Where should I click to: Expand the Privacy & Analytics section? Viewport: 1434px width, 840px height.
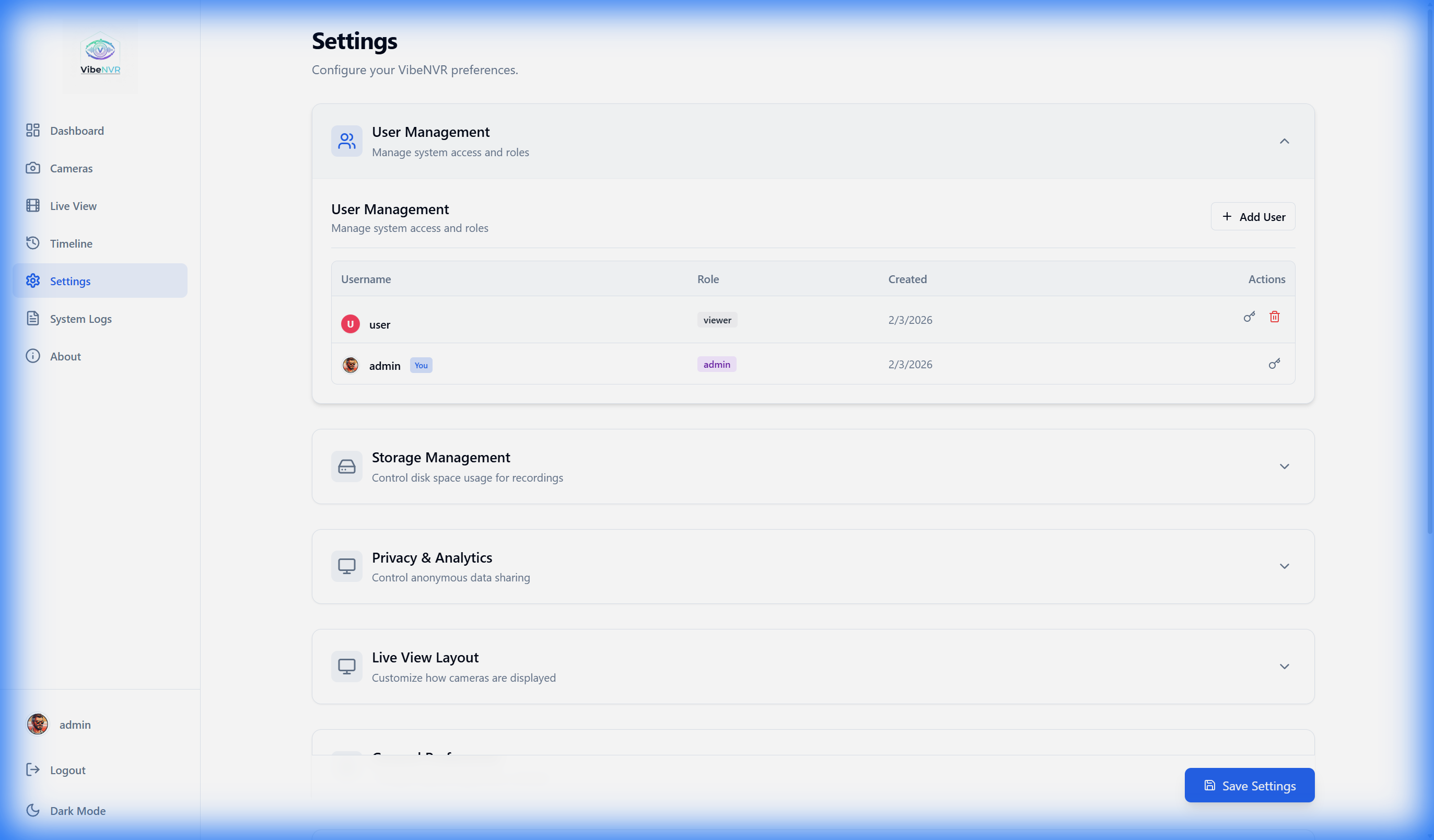click(1285, 566)
